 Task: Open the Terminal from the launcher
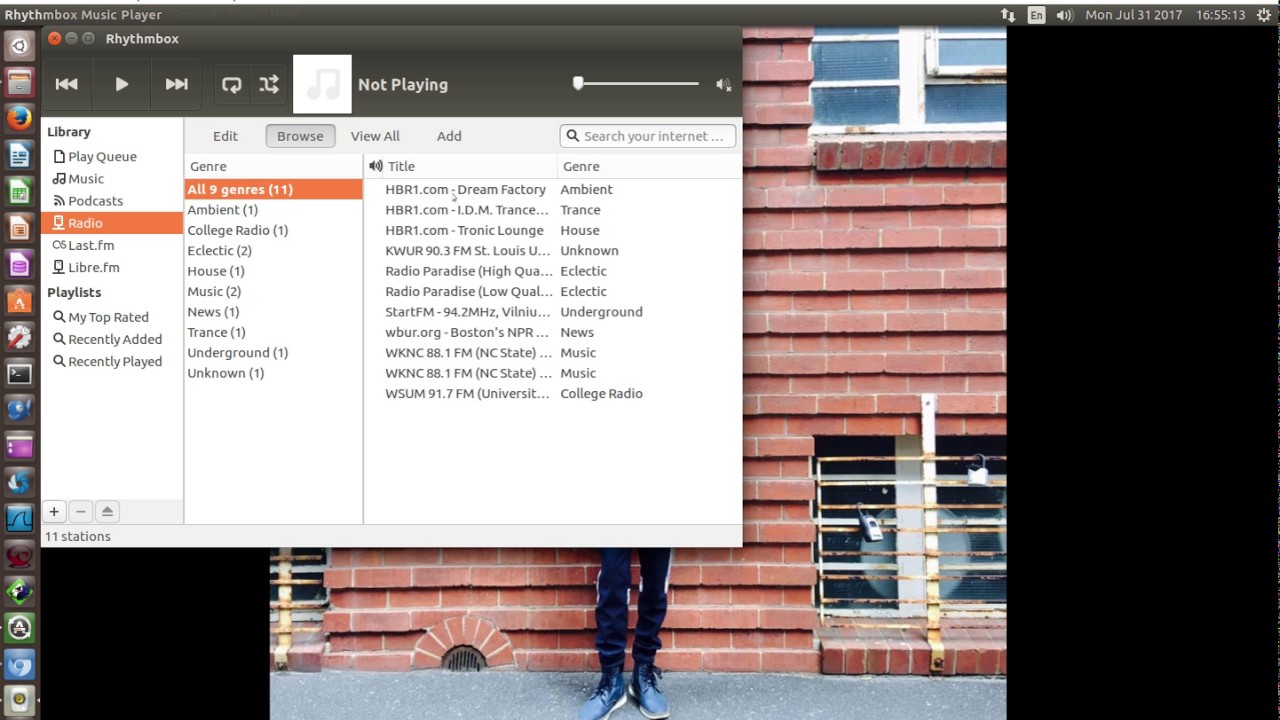19,374
